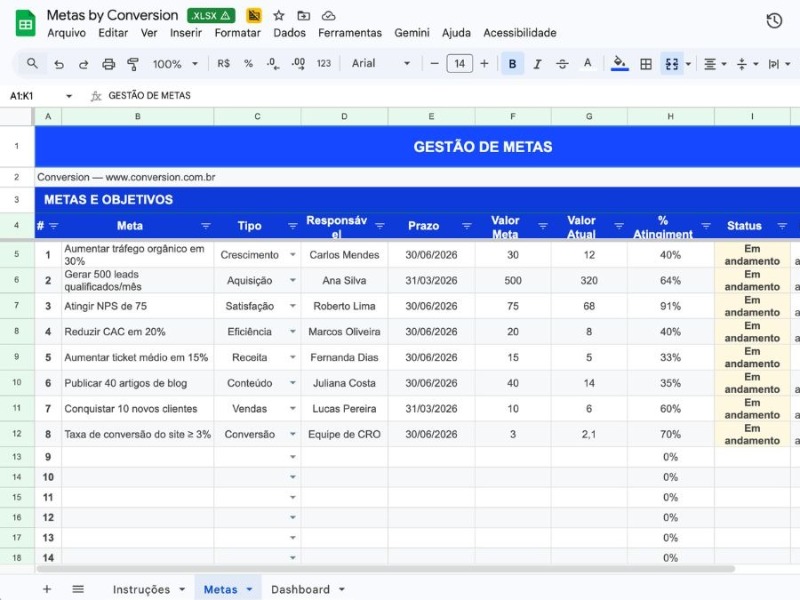
Task: Star the Metas by Conversion spreadsheet
Action: tap(277, 15)
